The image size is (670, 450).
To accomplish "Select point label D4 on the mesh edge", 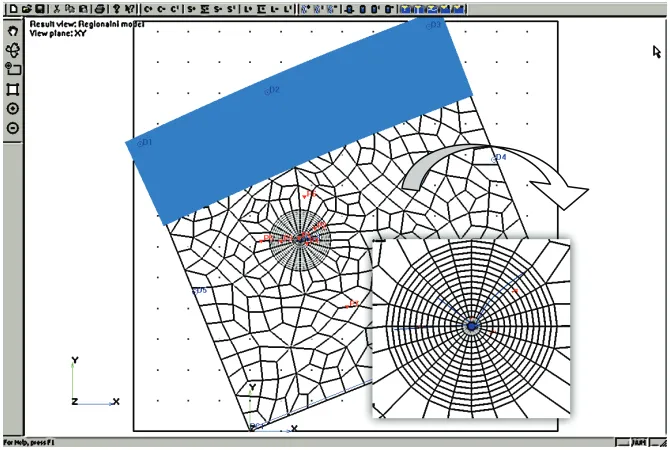I will coord(499,158).
